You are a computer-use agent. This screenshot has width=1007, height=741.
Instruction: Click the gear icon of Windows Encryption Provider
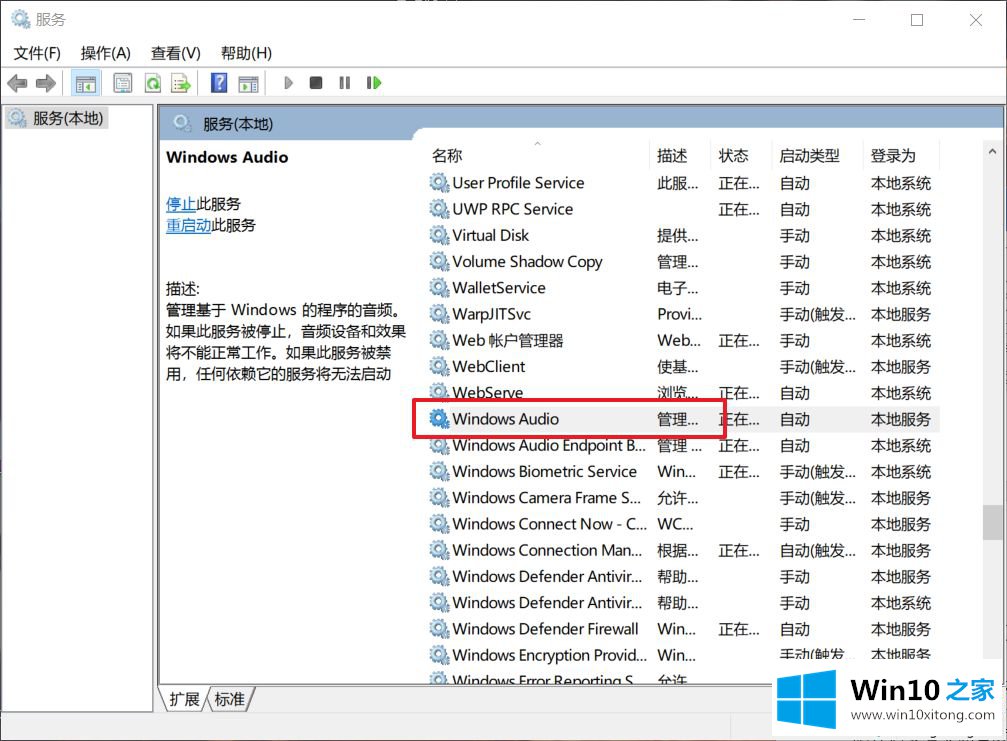click(439, 656)
